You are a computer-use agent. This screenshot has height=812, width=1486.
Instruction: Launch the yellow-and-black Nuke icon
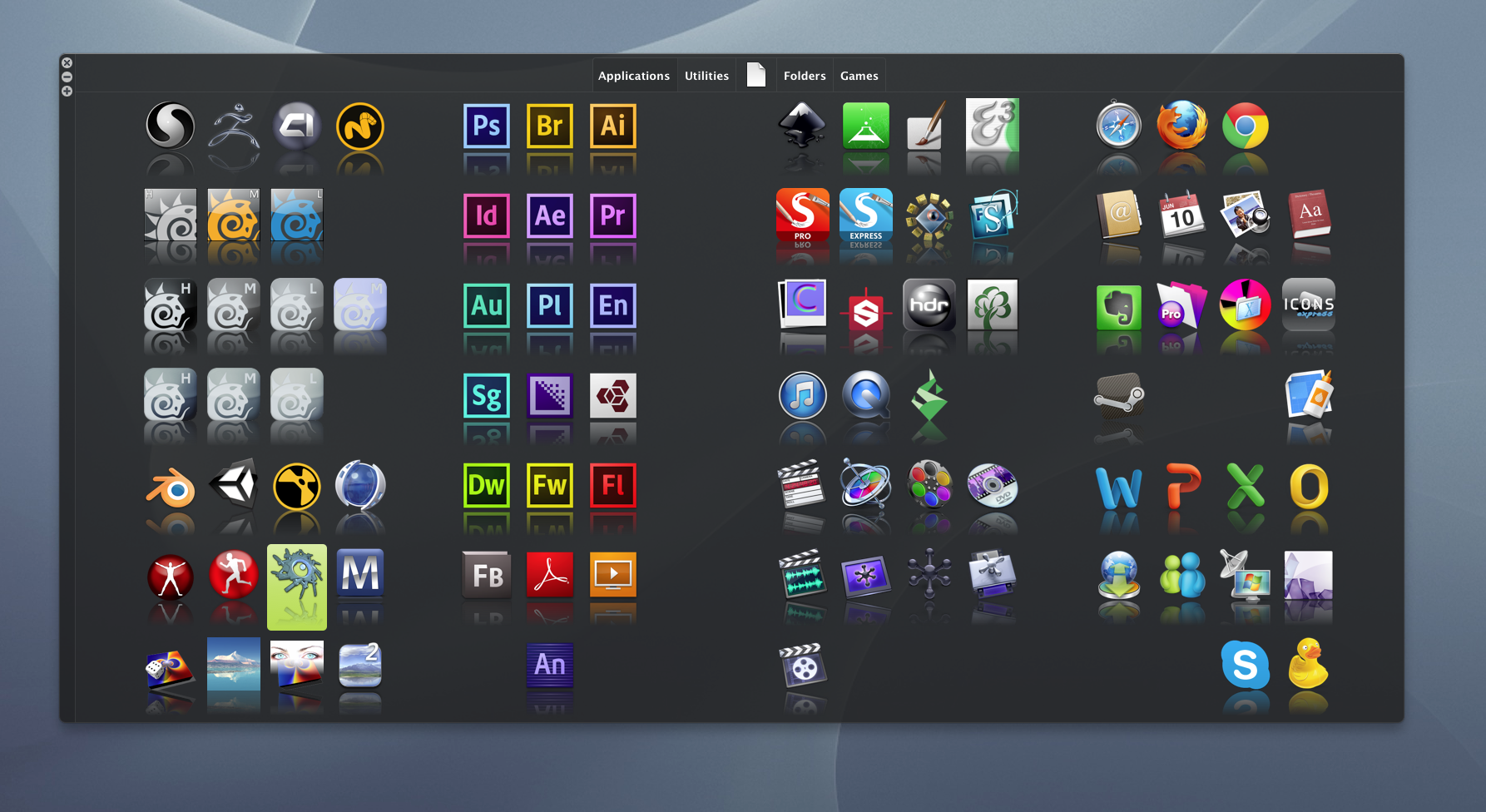click(x=297, y=486)
